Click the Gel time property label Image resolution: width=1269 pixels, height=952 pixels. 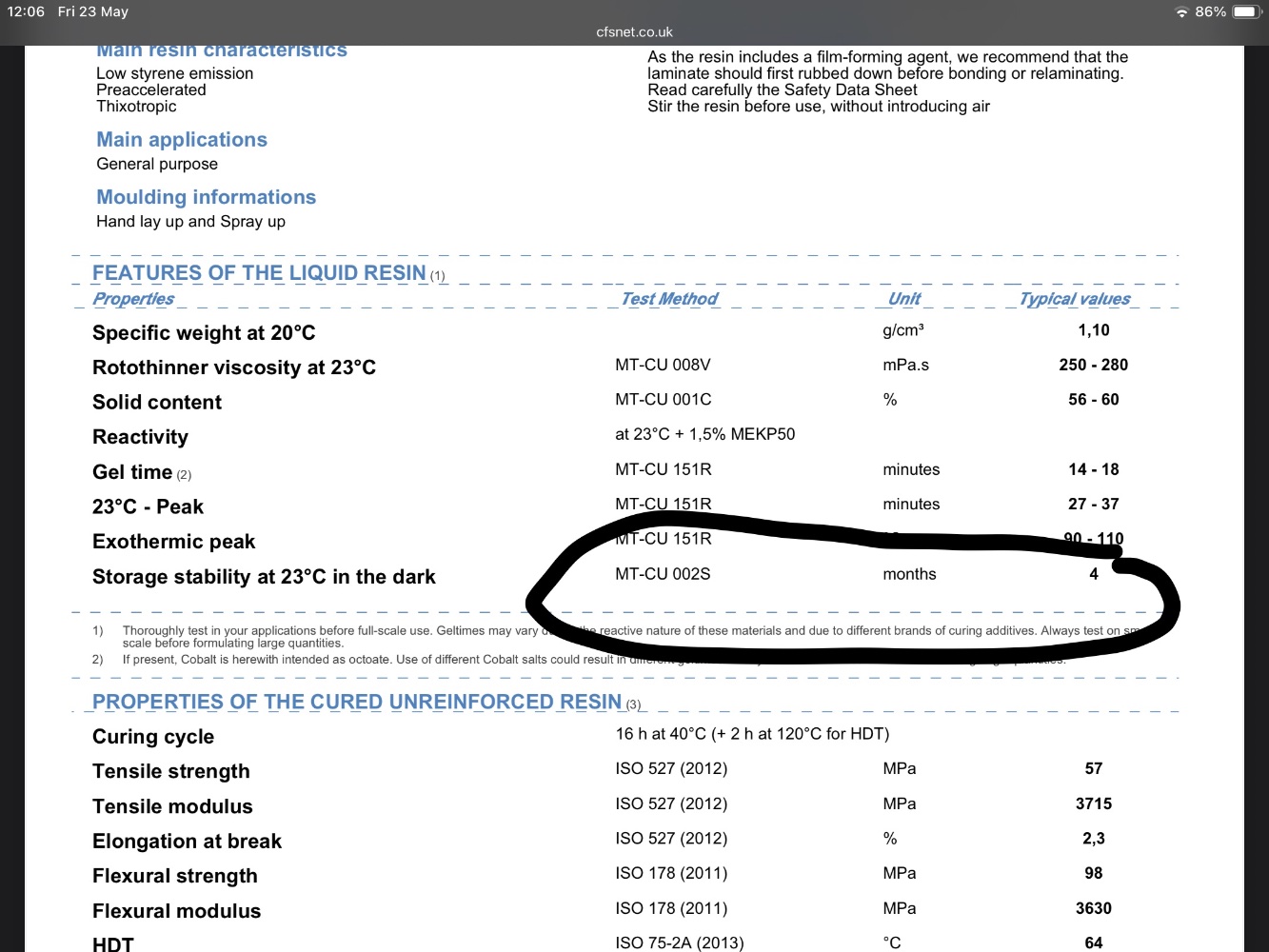coord(132,472)
